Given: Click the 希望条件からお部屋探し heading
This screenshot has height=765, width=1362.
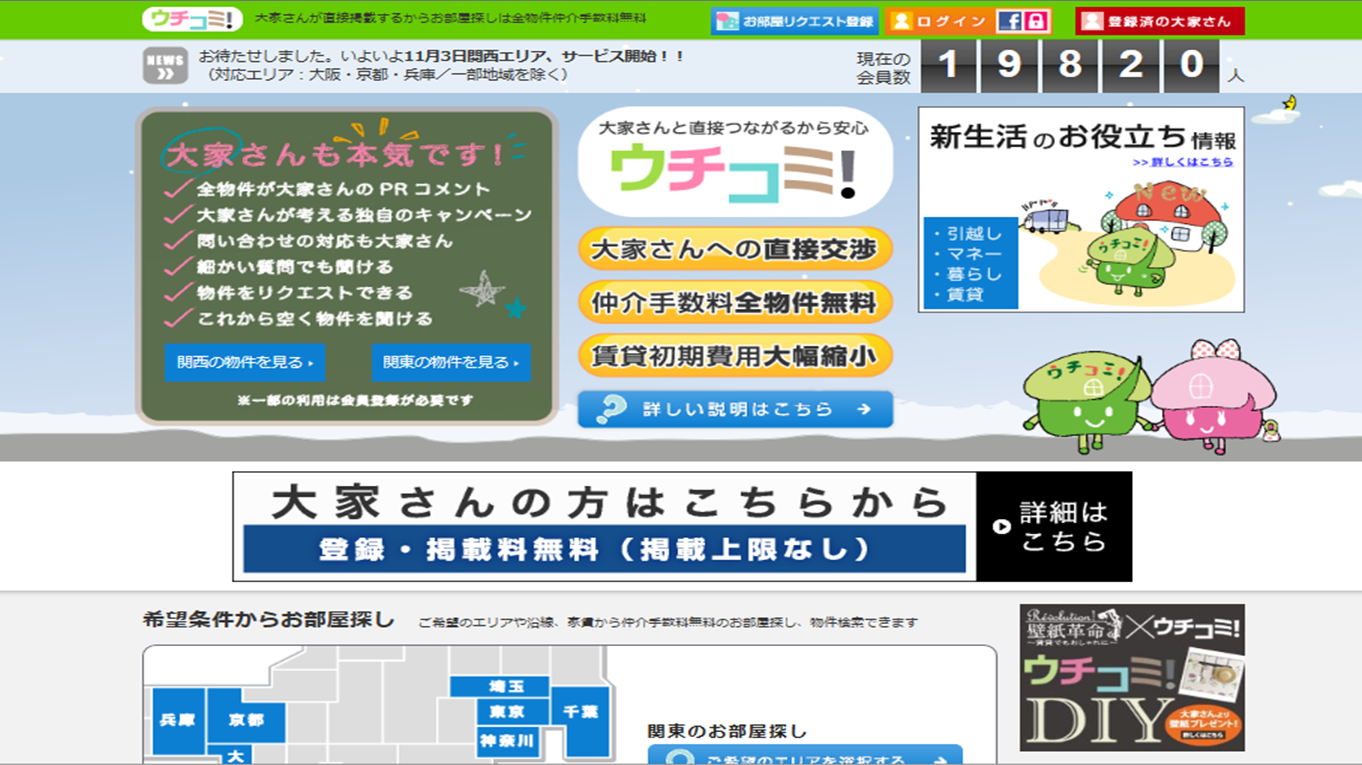Looking at the screenshot, I should 269,620.
